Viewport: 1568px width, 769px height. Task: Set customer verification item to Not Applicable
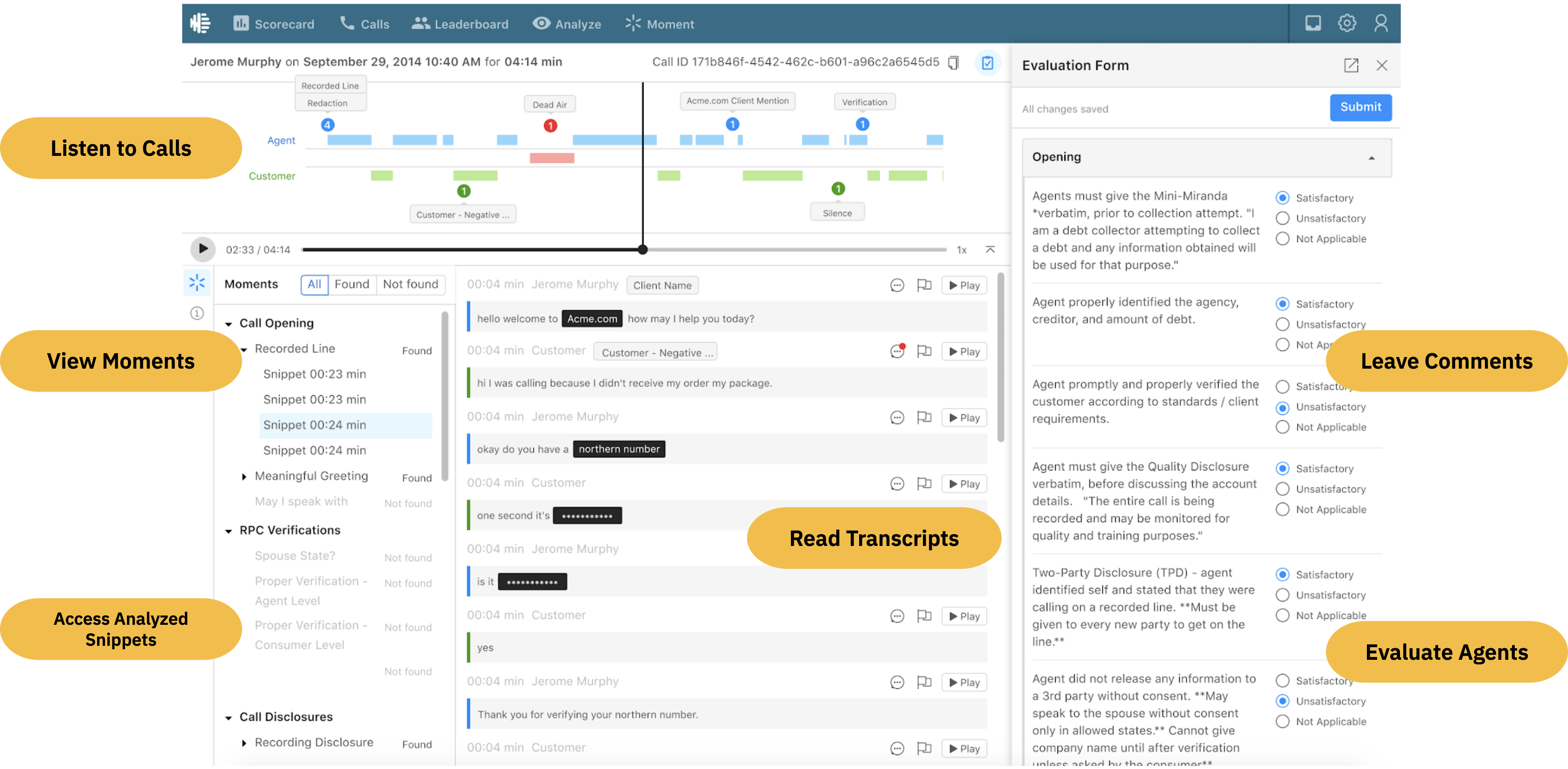click(x=1282, y=427)
